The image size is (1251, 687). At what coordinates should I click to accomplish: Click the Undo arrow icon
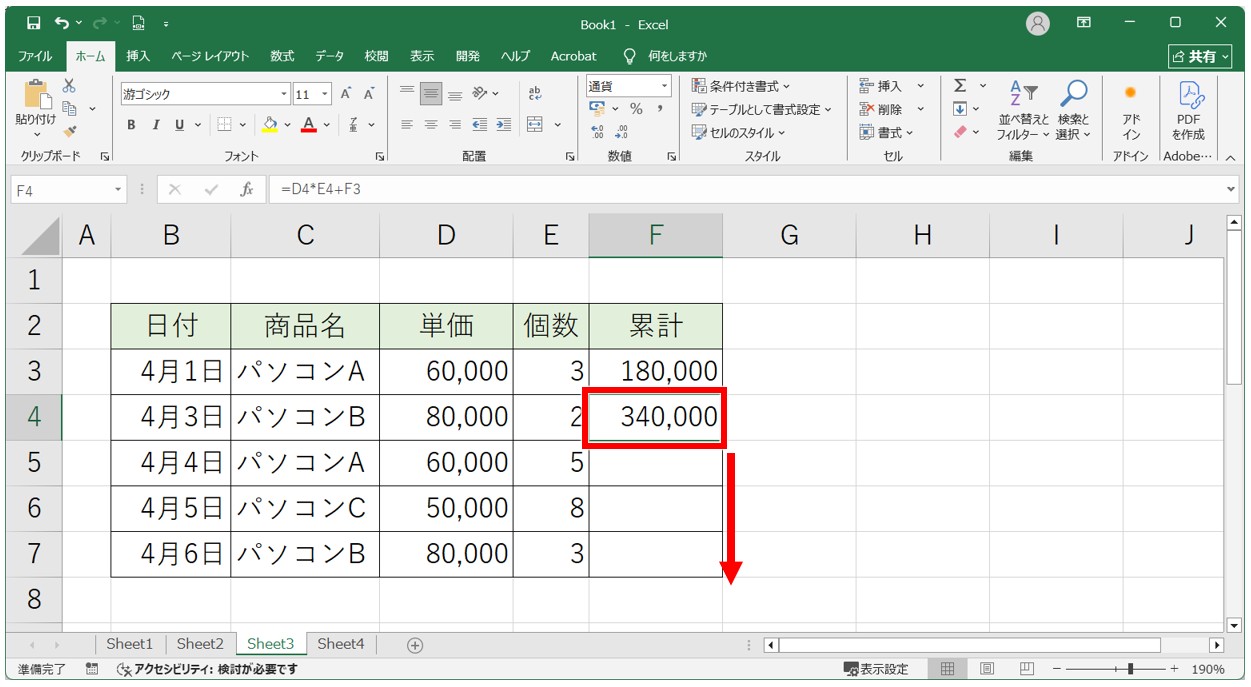coord(63,23)
